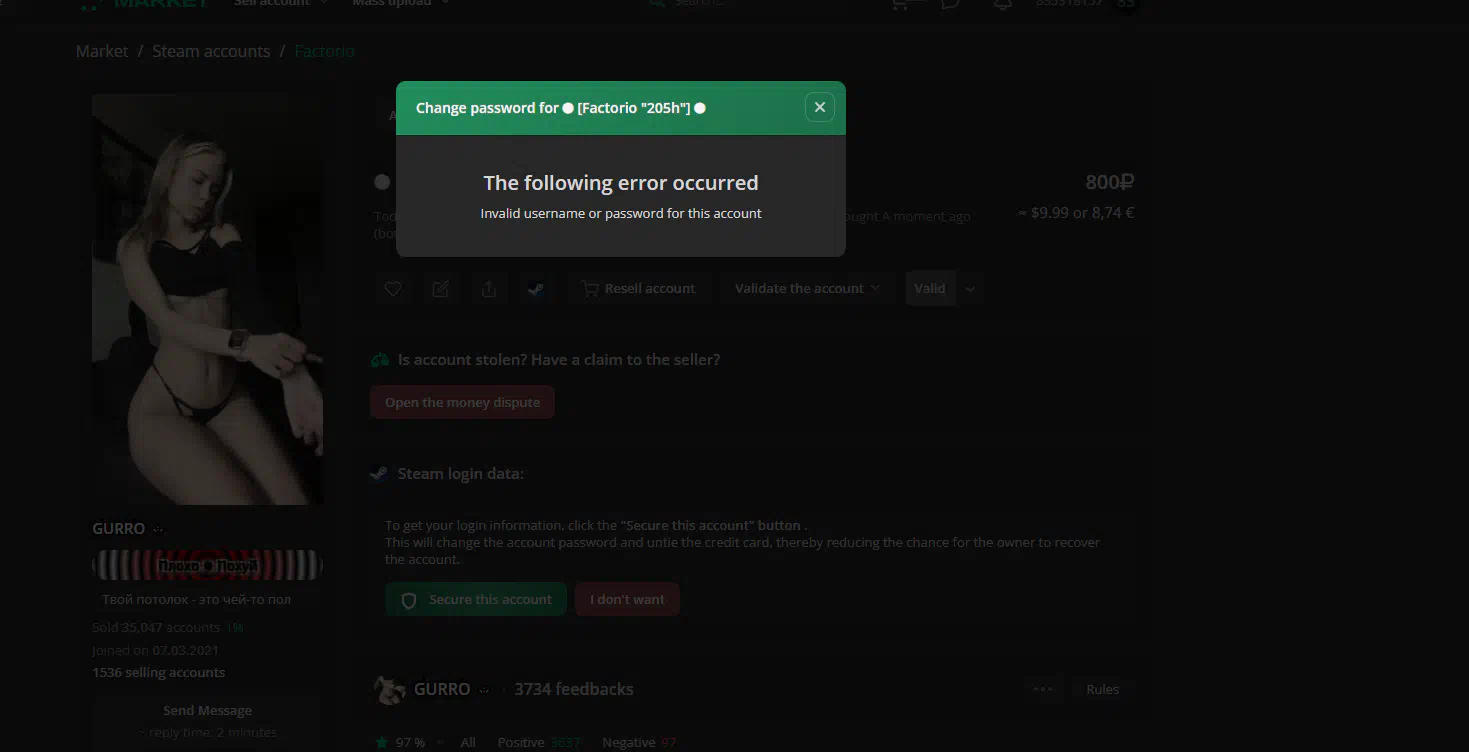Go to Steam accounts breadcrumb link
The height and width of the screenshot is (752, 1469).
click(x=211, y=51)
